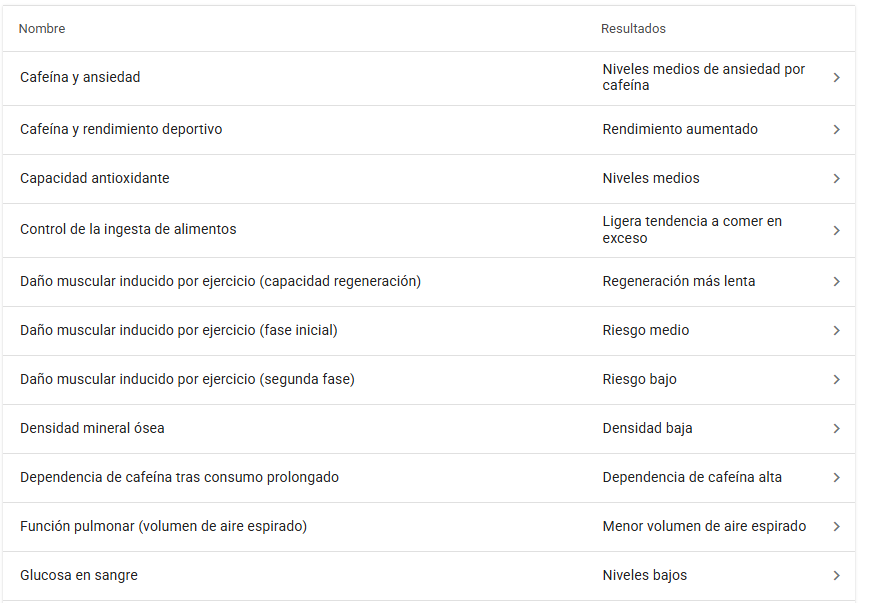Click the Resultados column header
Image resolution: width=869 pixels, height=603 pixels.
[633, 29]
